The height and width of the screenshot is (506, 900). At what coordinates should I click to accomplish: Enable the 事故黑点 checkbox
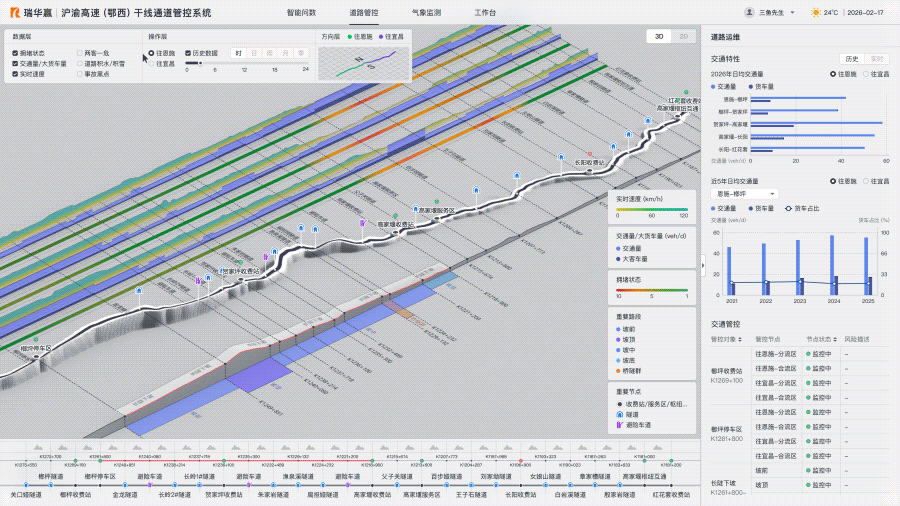pos(80,74)
